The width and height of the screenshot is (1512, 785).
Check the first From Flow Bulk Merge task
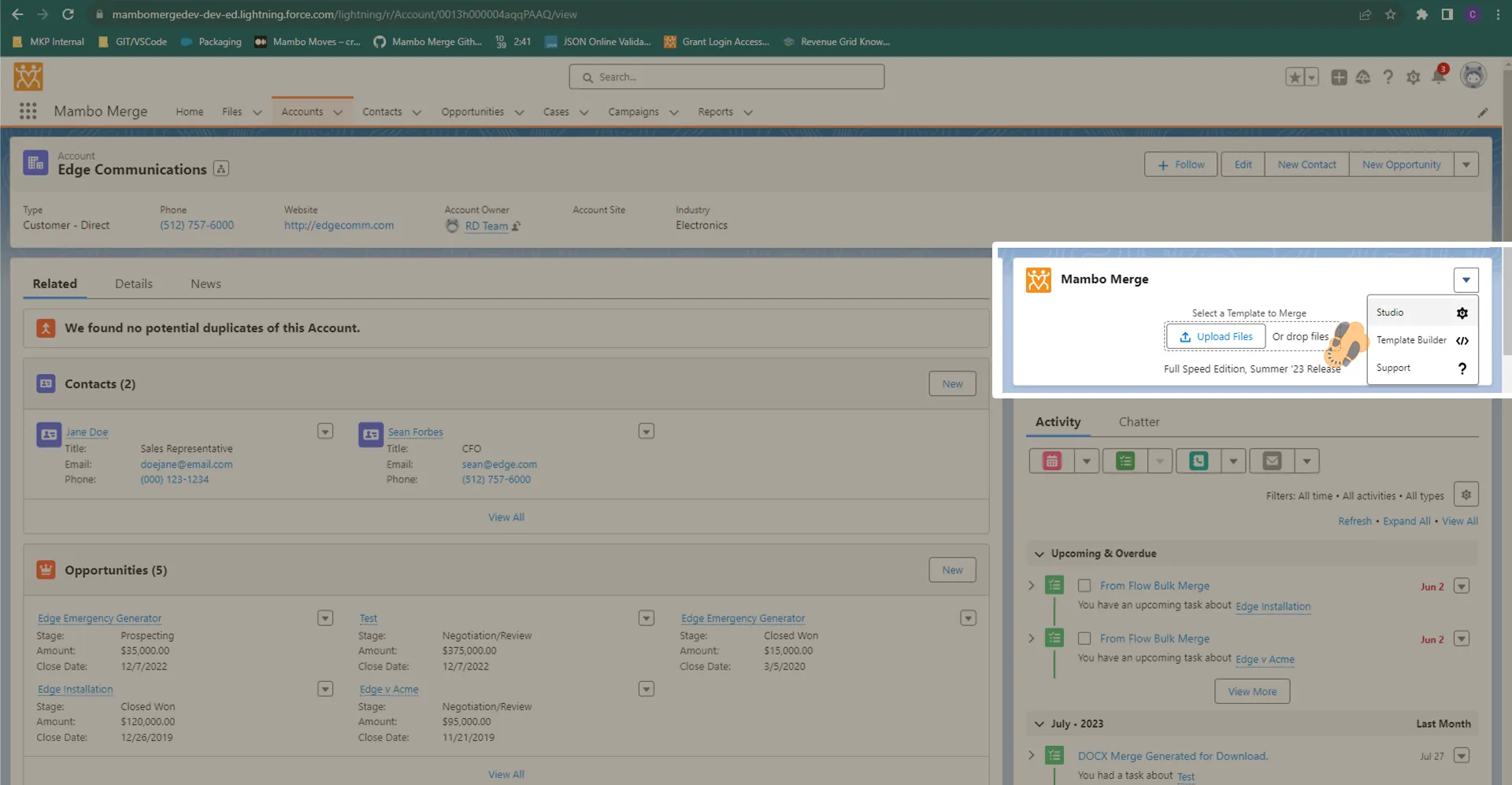click(1084, 586)
